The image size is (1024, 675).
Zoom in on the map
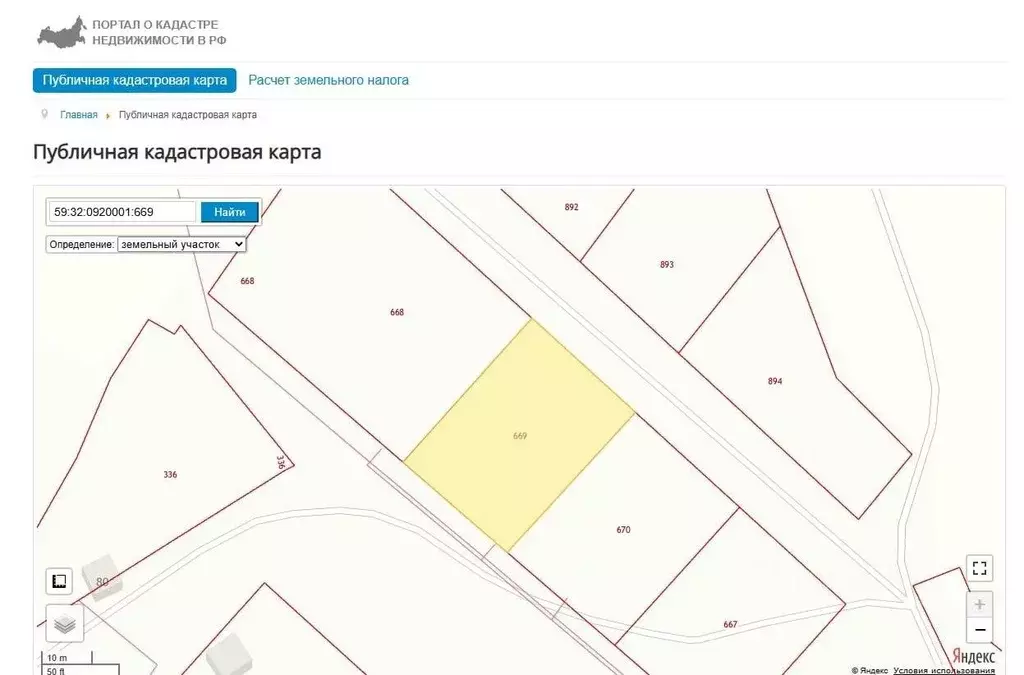coord(979,605)
